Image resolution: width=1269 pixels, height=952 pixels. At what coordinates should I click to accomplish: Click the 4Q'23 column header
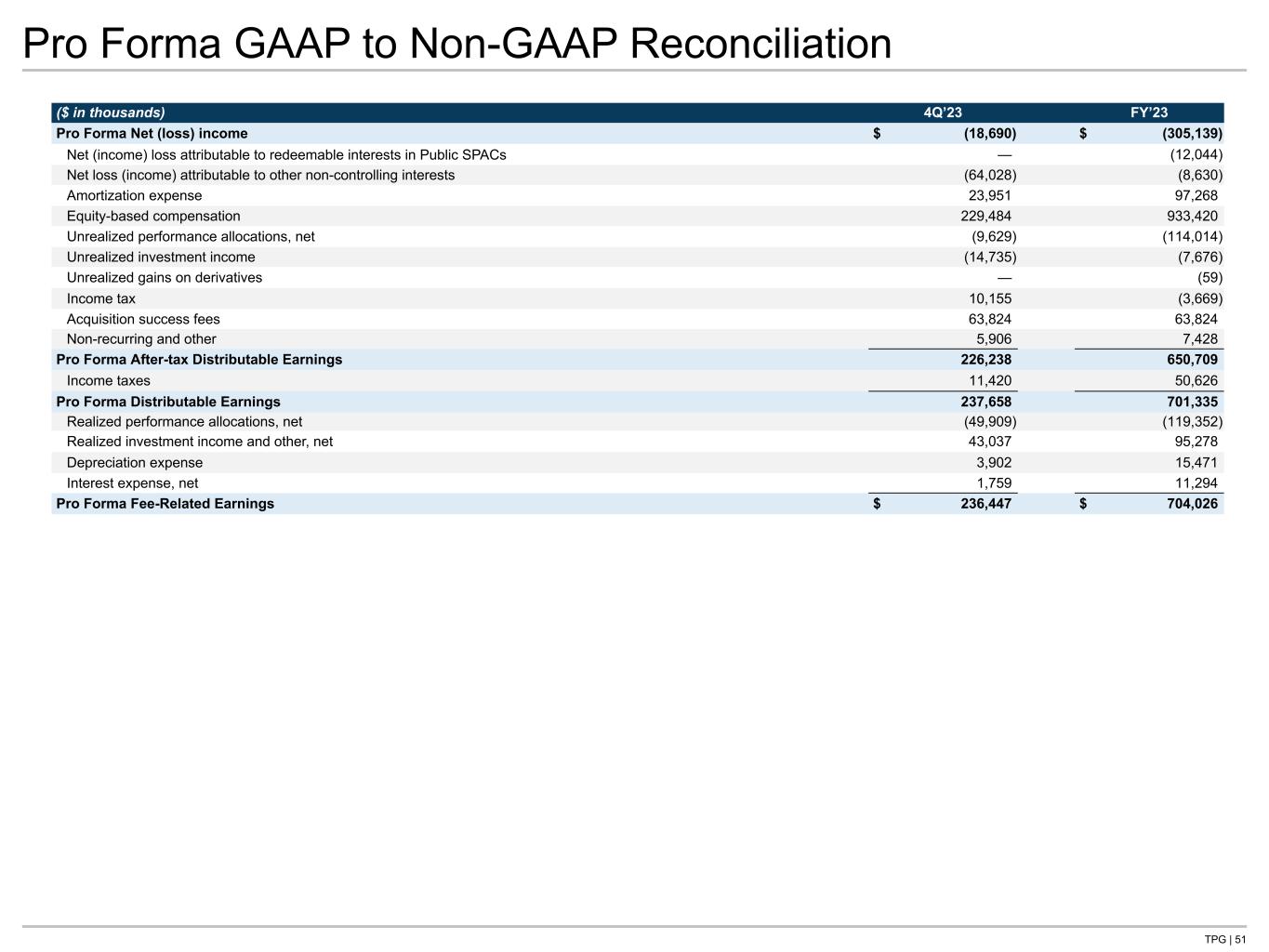[943, 112]
